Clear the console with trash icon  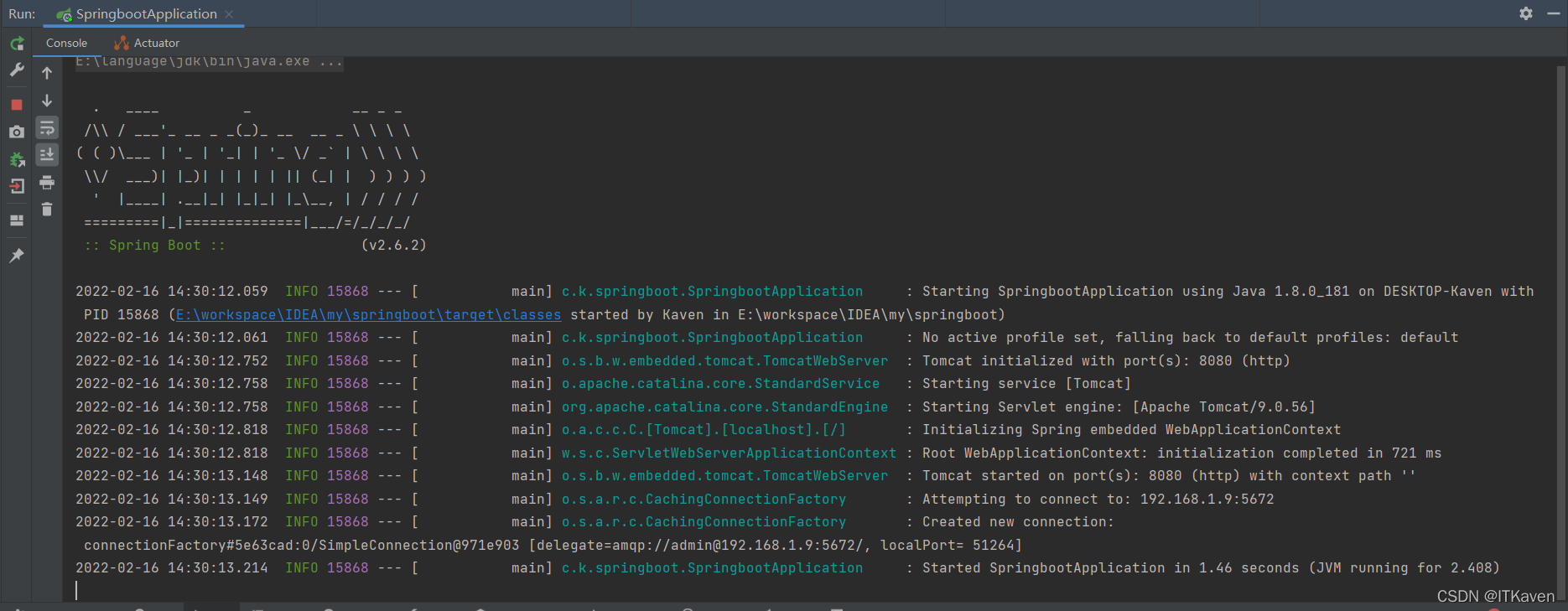point(47,209)
